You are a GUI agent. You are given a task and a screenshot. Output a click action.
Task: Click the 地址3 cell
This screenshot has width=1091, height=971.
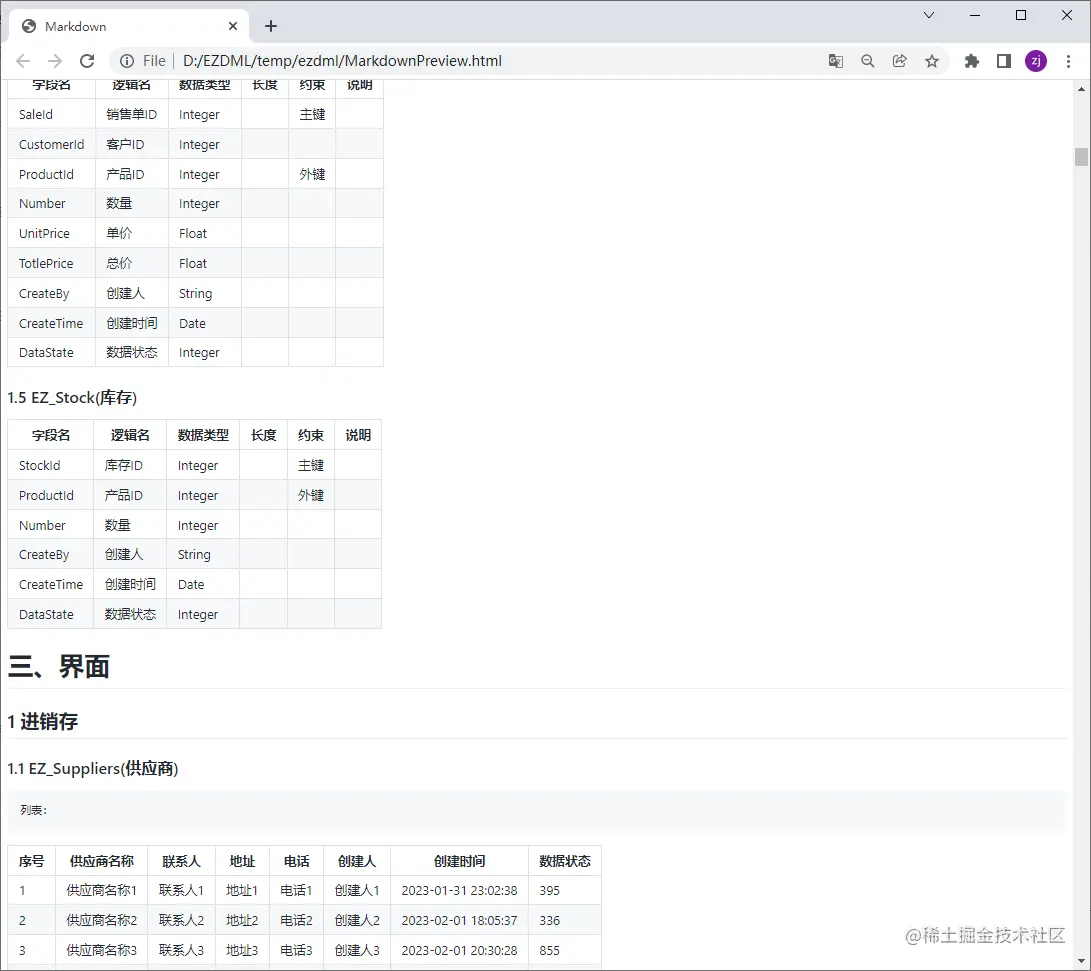[x=242, y=950]
